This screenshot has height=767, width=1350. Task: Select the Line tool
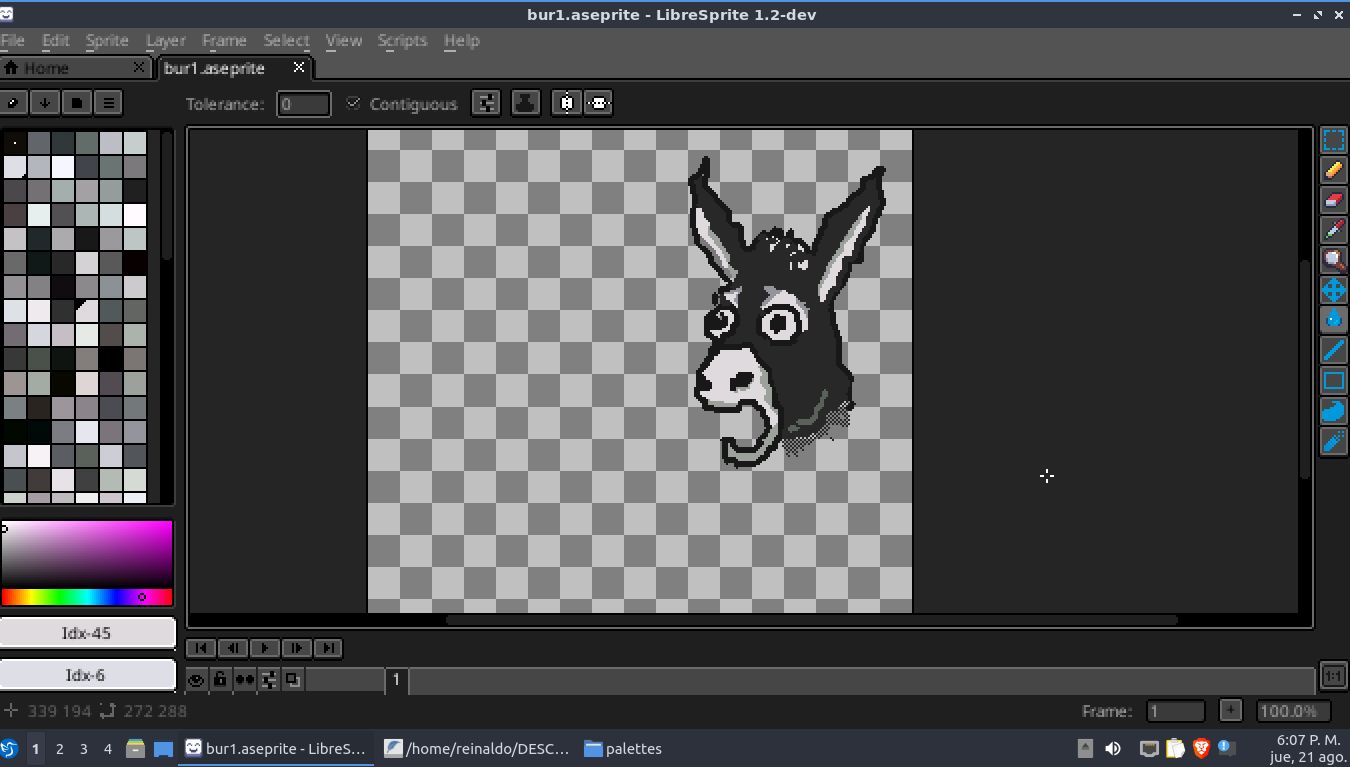click(x=1333, y=350)
